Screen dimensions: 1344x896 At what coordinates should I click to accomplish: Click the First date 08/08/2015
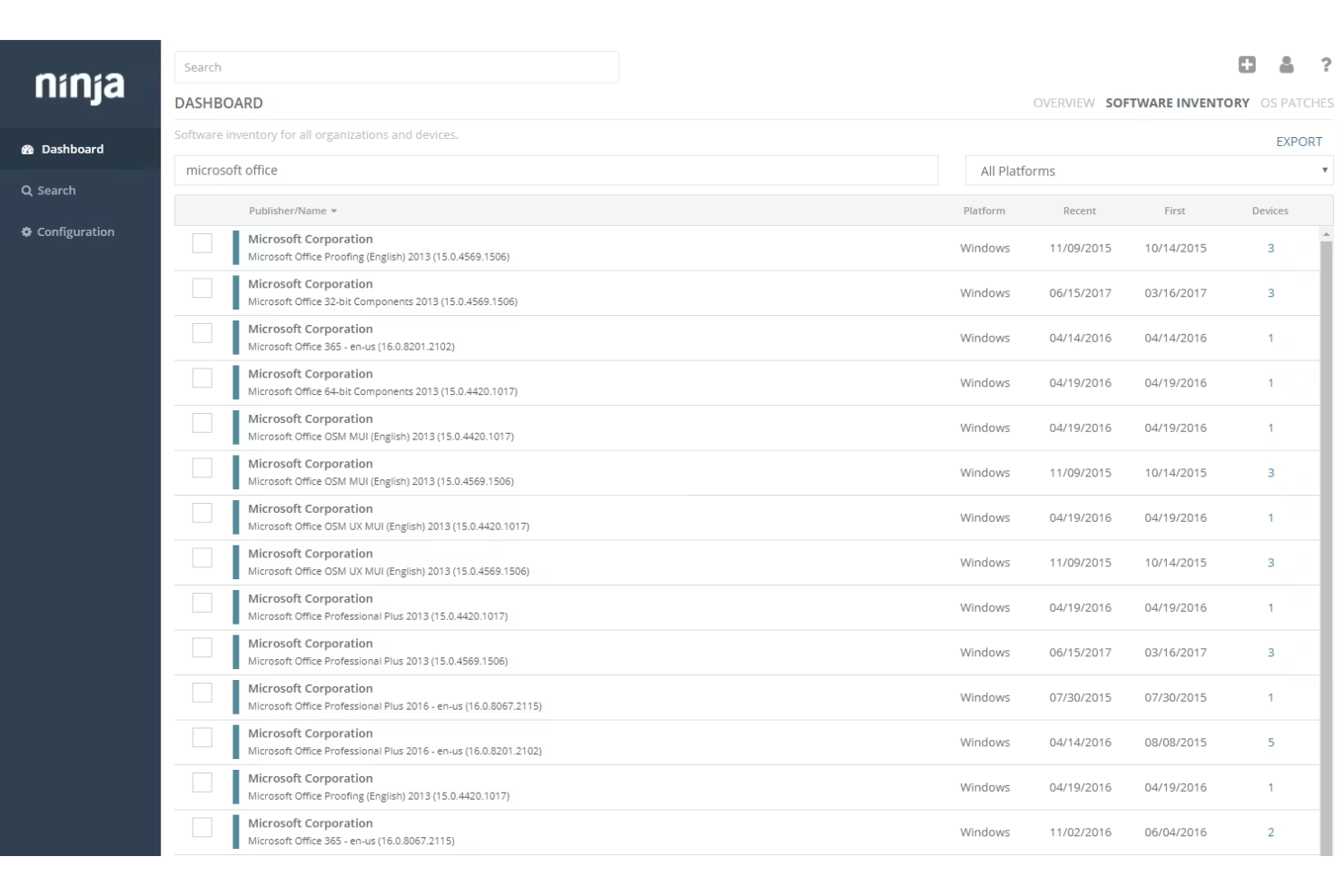pos(1175,743)
